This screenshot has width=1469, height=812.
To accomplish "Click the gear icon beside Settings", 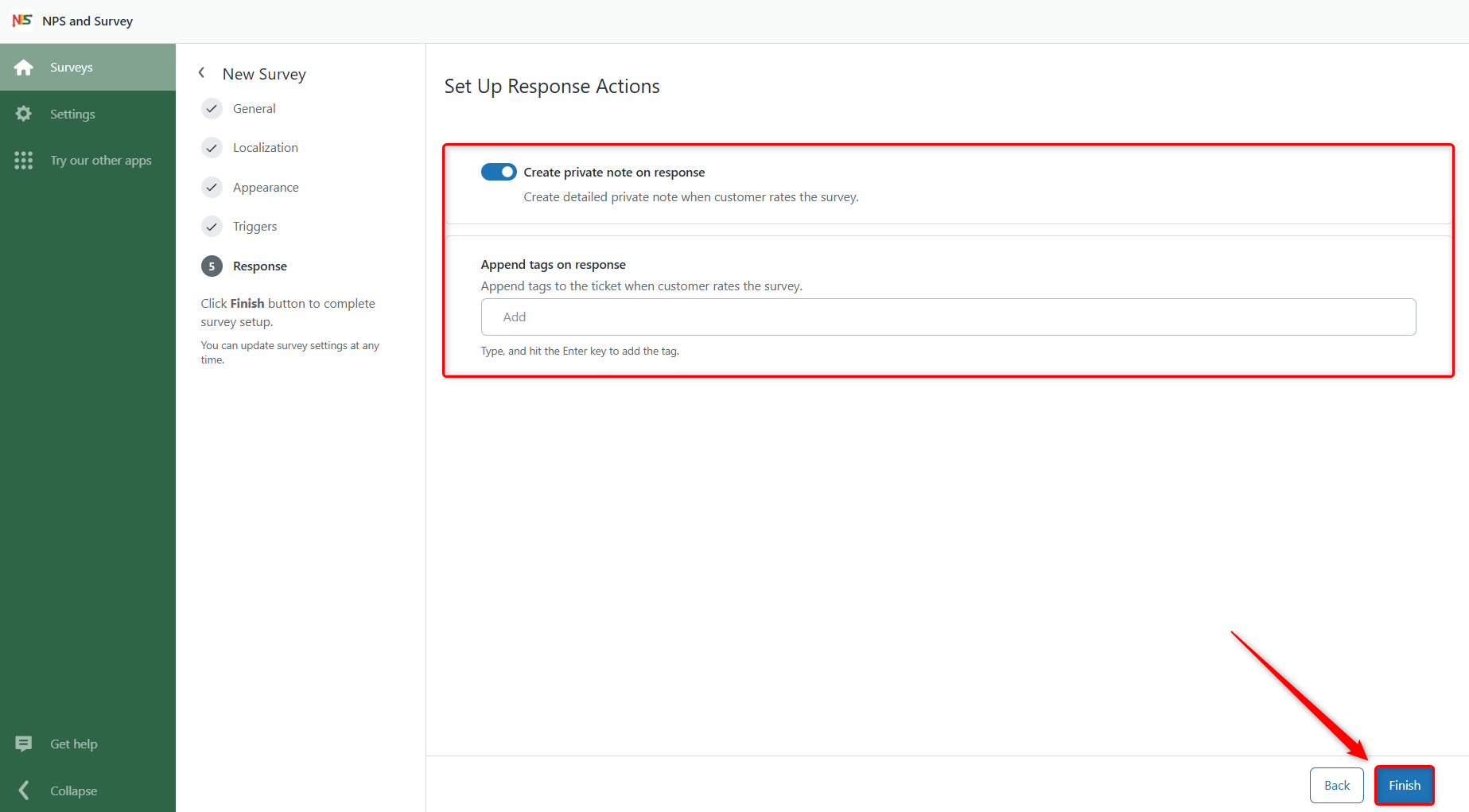I will [24, 114].
